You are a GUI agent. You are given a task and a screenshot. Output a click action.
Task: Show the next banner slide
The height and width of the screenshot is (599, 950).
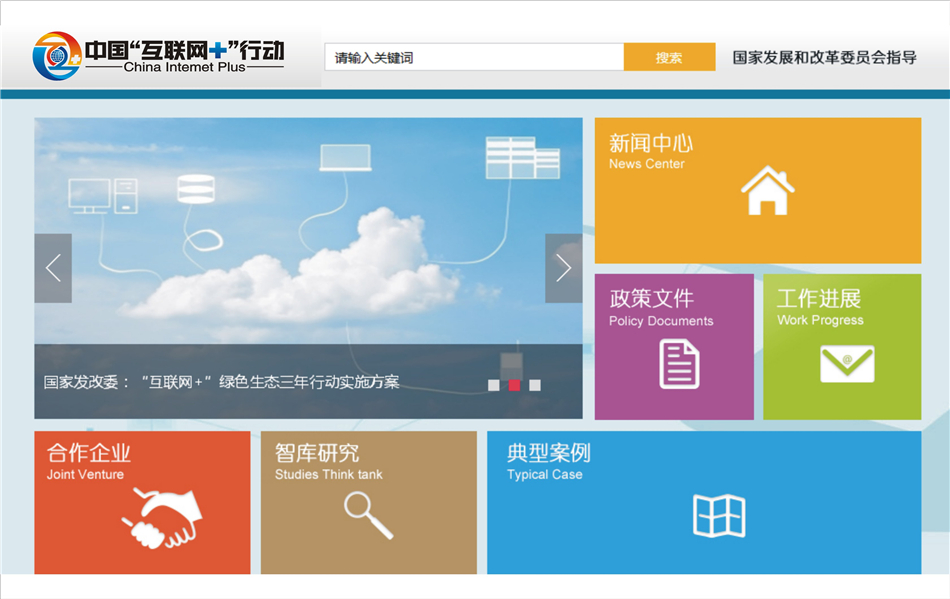(x=563, y=268)
